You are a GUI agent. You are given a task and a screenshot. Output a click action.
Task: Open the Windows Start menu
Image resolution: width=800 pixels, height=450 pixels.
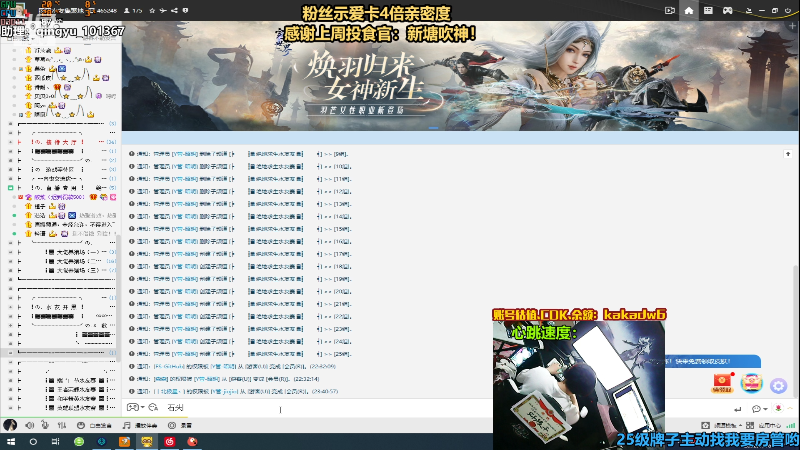tap(11, 442)
